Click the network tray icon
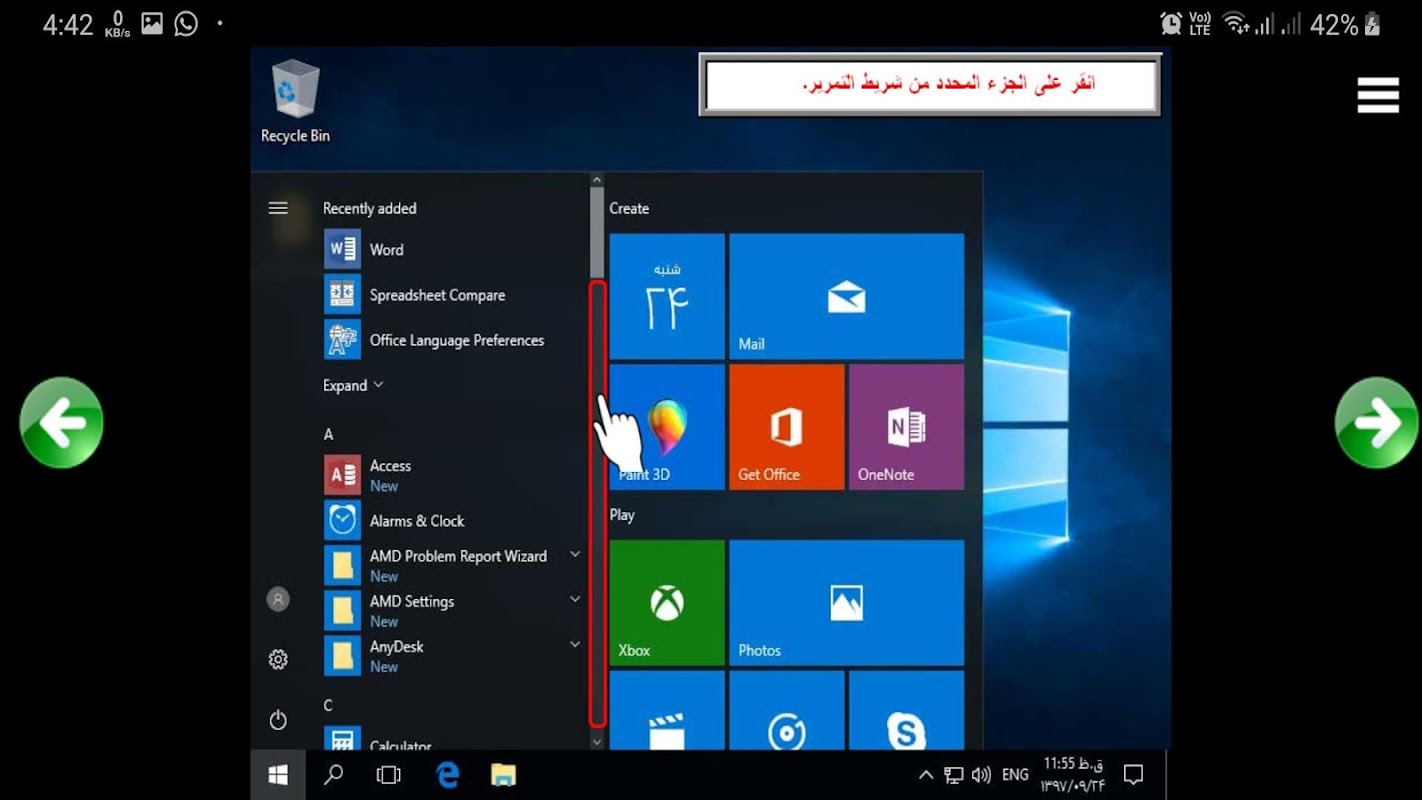The width and height of the screenshot is (1422, 800). 954,775
